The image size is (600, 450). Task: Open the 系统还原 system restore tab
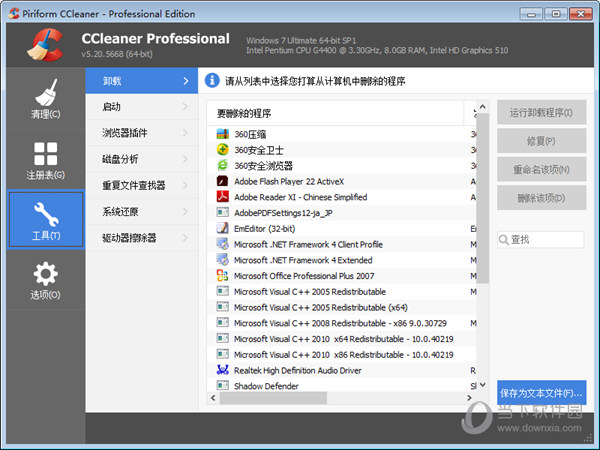point(142,212)
